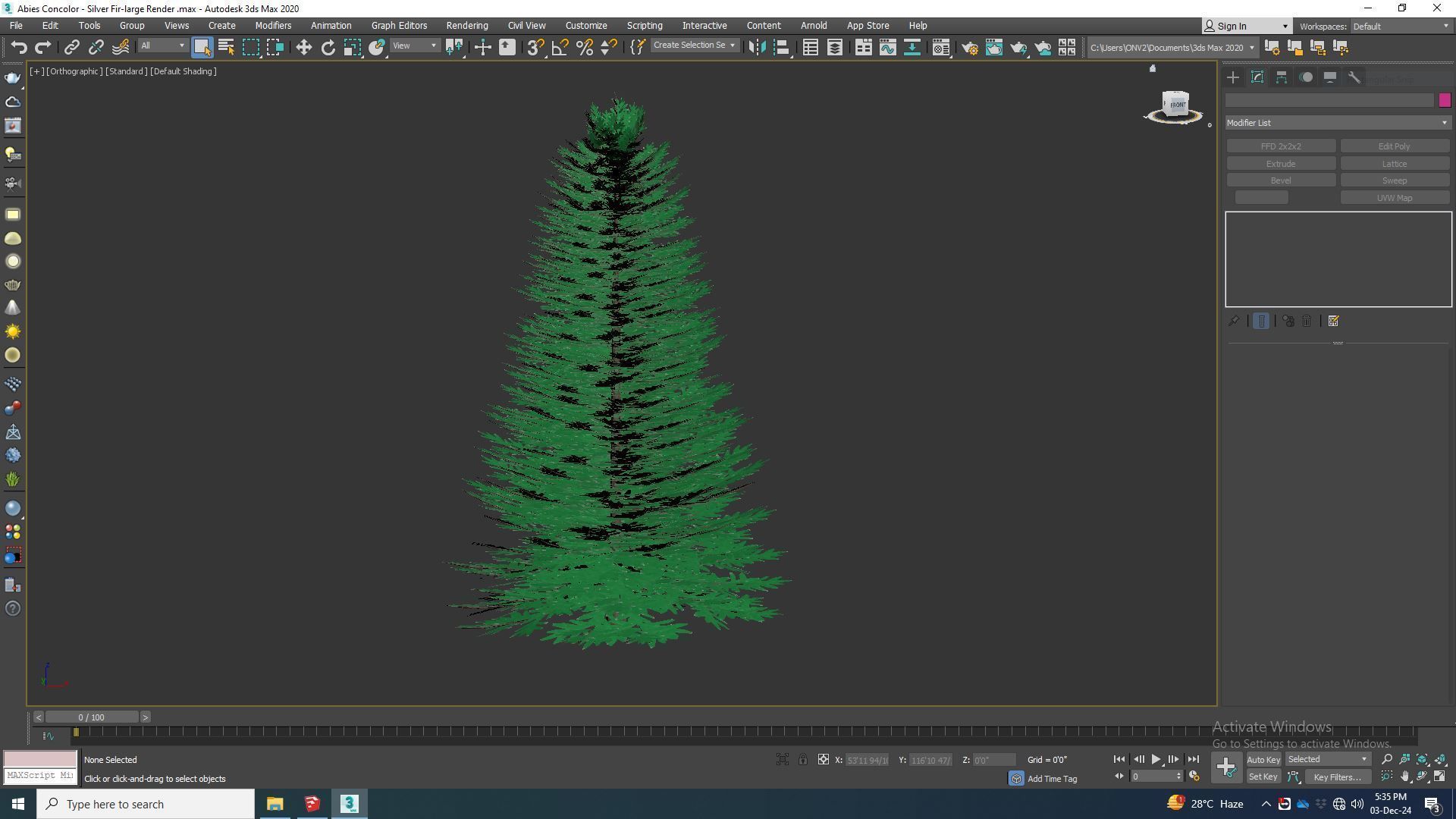The image size is (1456, 819).
Task: Toggle the Auto Key animation mode
Action: pos(1263,759)
